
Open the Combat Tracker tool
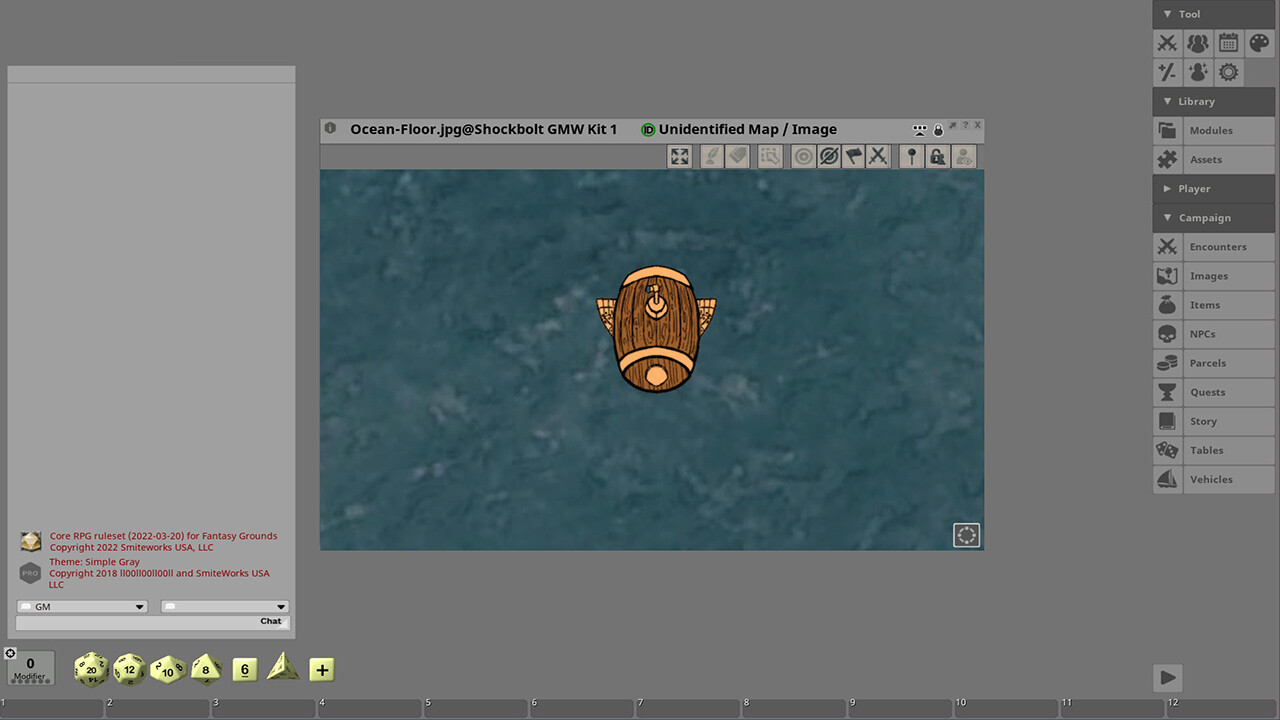[x=1167, y=43]
